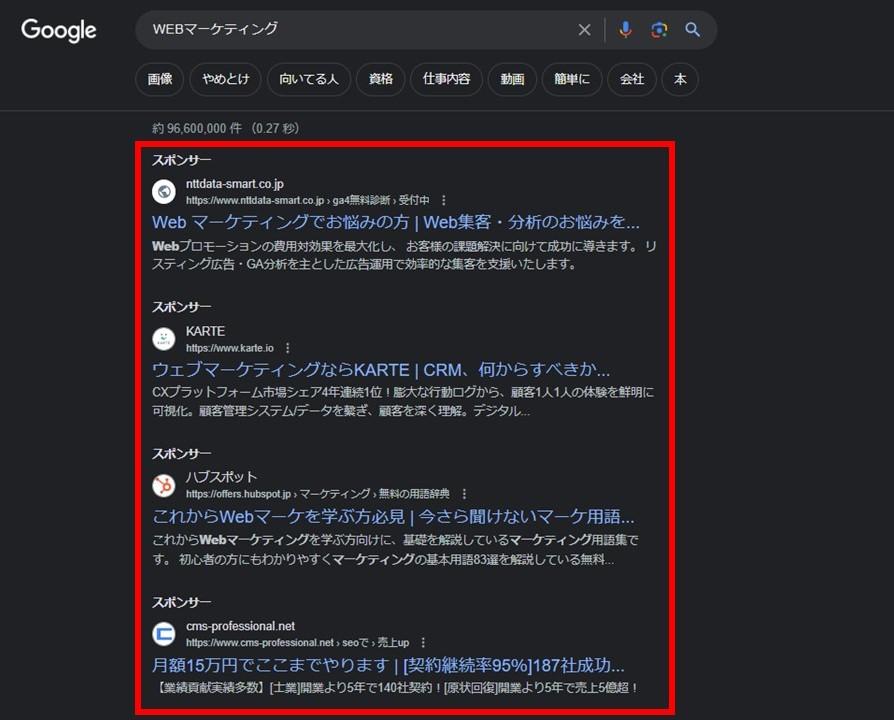Viewport: 894px width, 720px height.
Task: Click the cms-professional.net site name
Action: [240, 626]
